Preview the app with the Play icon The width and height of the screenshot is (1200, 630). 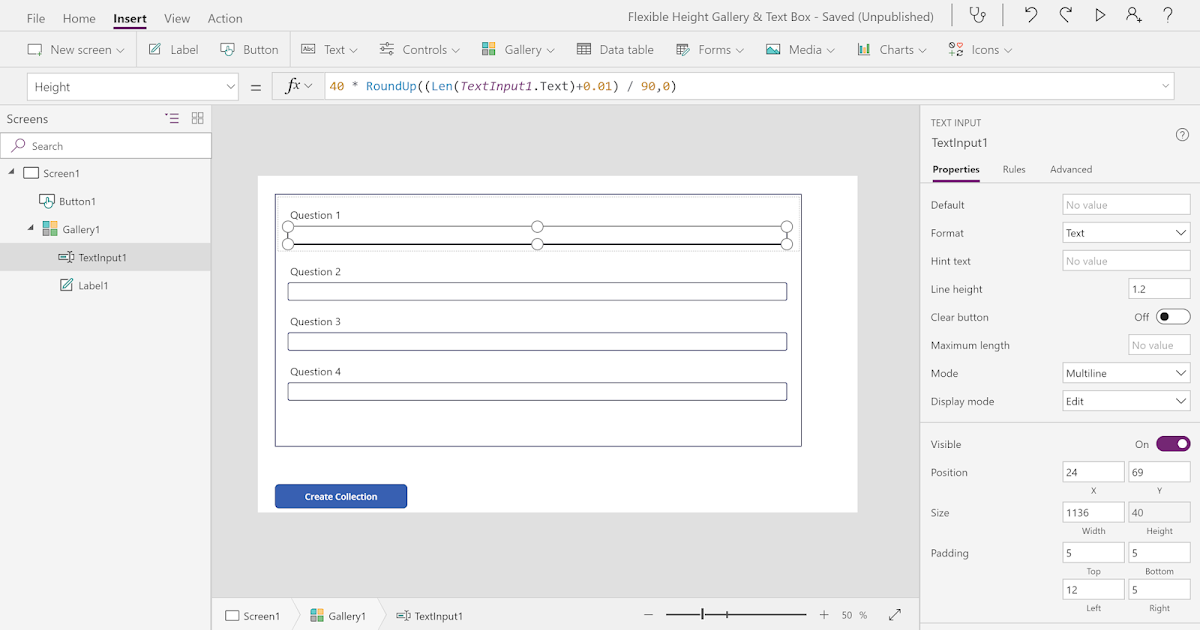(1098, 15)
